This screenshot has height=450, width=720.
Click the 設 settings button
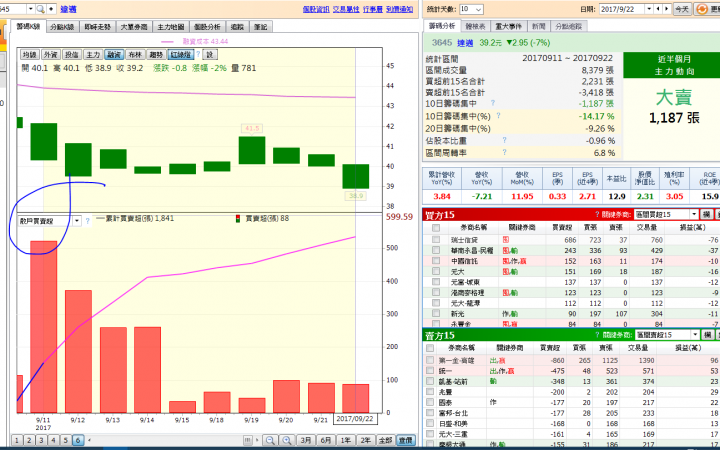click(210, 55)
